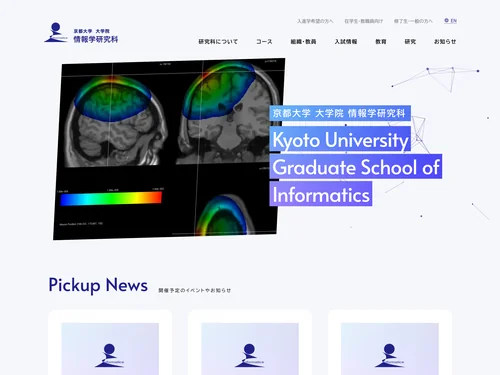Click the Kyoto University headline text
This screenshot has width=500, height=375.
pos(340,140)
